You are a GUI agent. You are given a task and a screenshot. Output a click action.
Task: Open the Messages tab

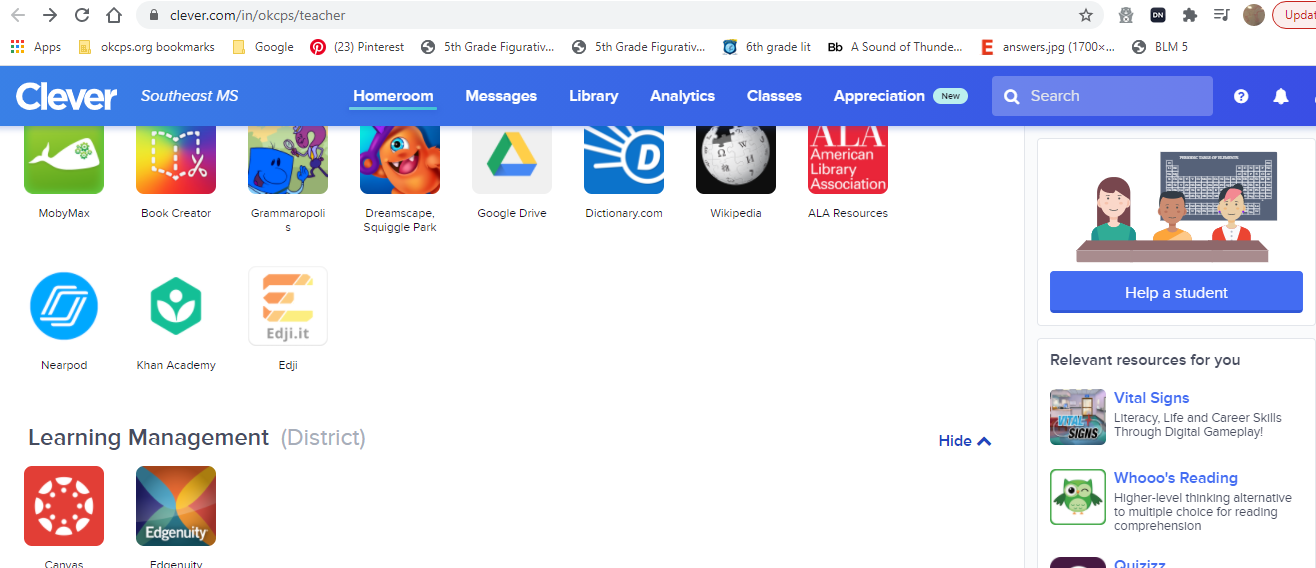pyautogui.click(x=501, y=96)
